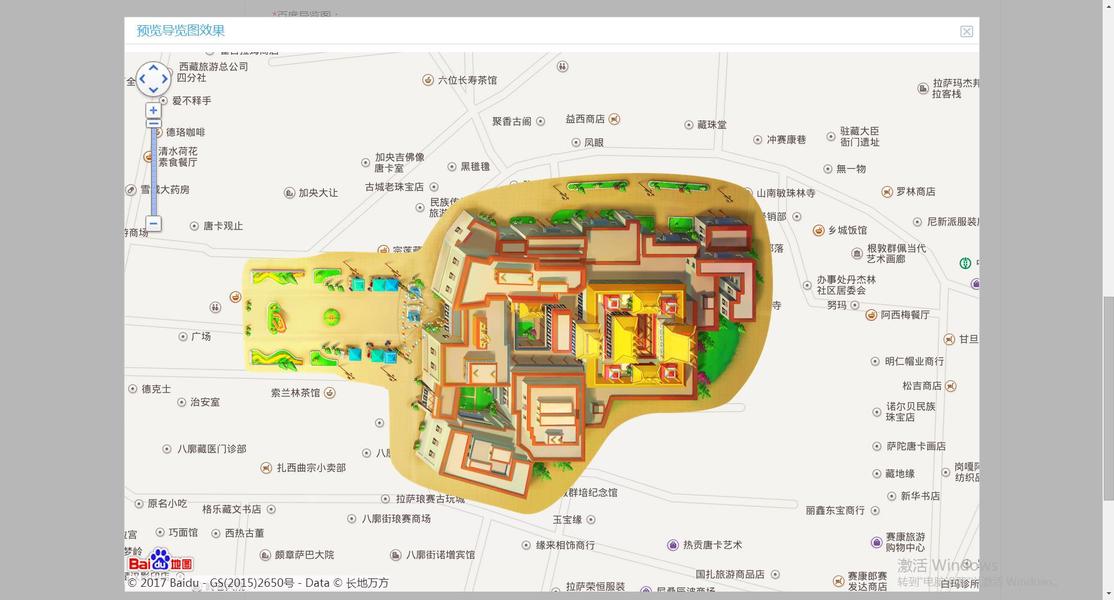Viewport: 1114px width, 600px height.
Task: Click the 聚香古阁 map label
Action: pos(512,121)
